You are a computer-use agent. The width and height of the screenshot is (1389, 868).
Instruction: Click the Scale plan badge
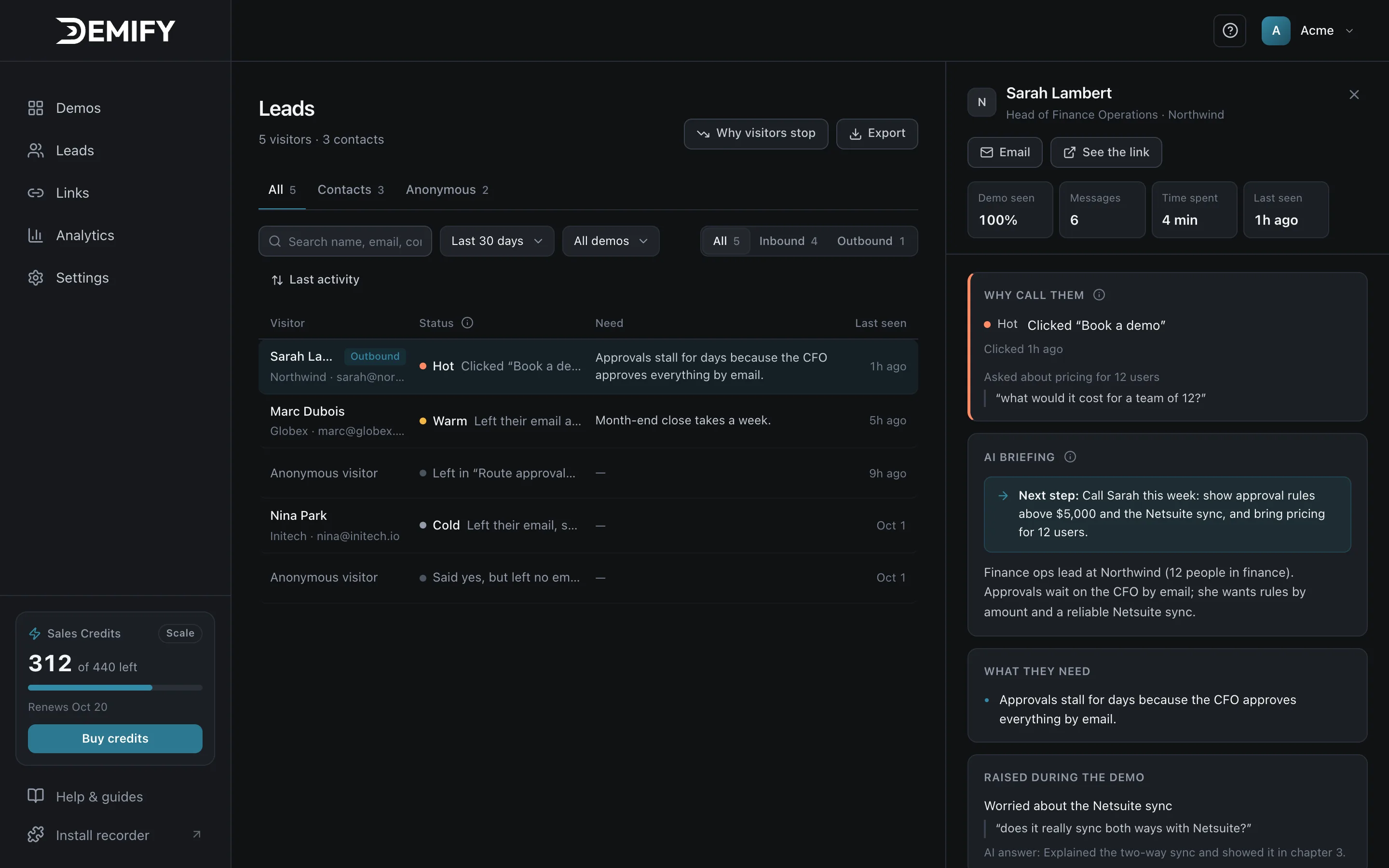click(x=180, y=633)
